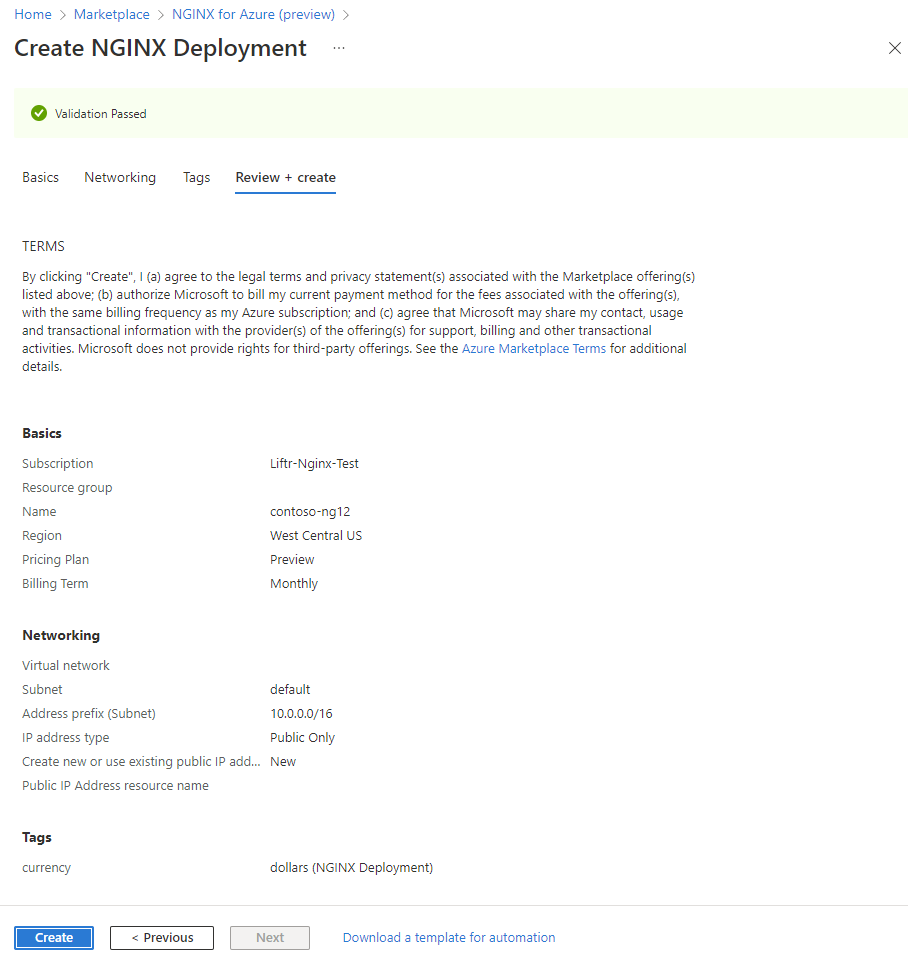Select the address prefix 10.0.0.0/16
The image size is (908, 967).
(302, 714)
